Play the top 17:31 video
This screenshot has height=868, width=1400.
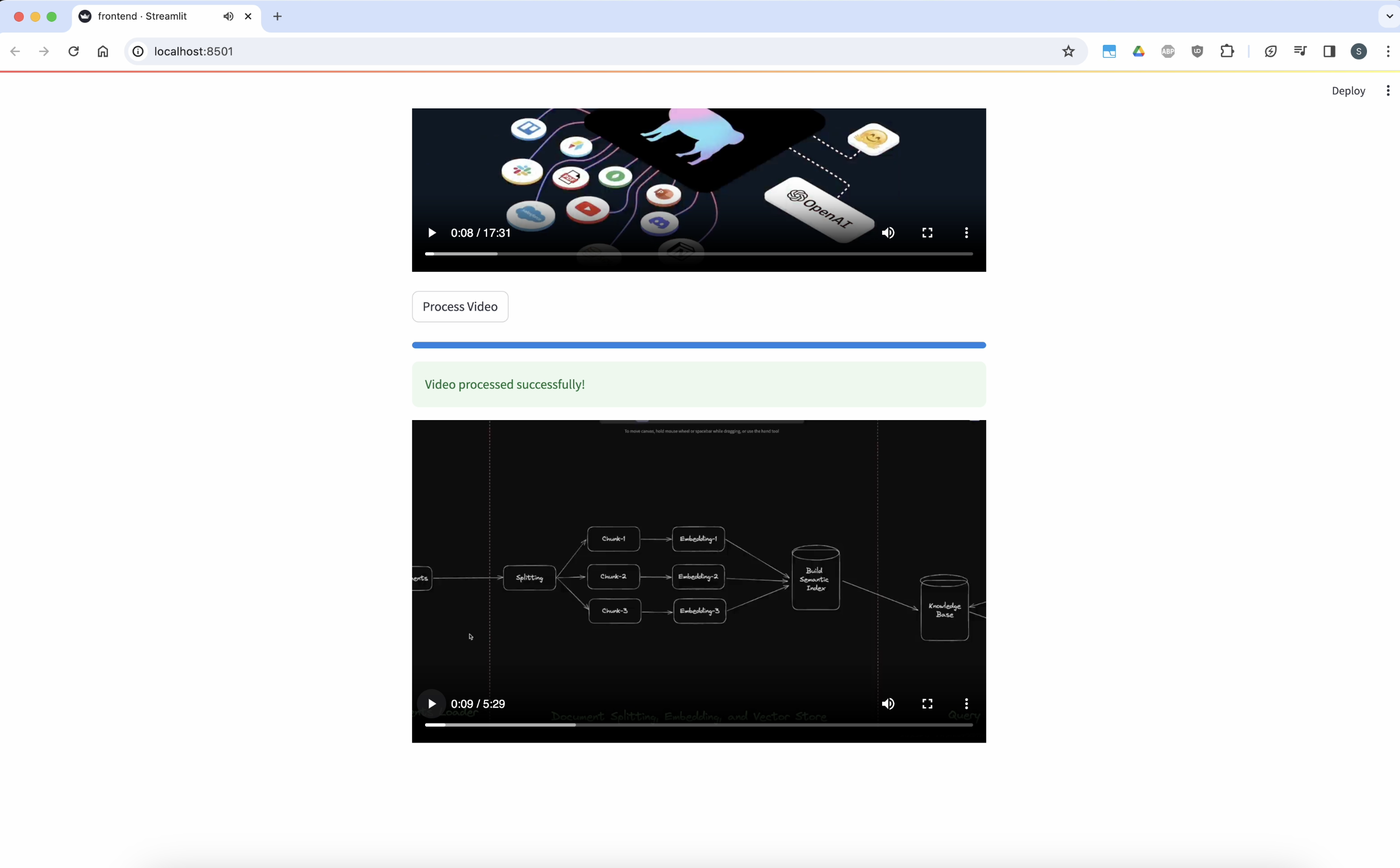[431, 233]
